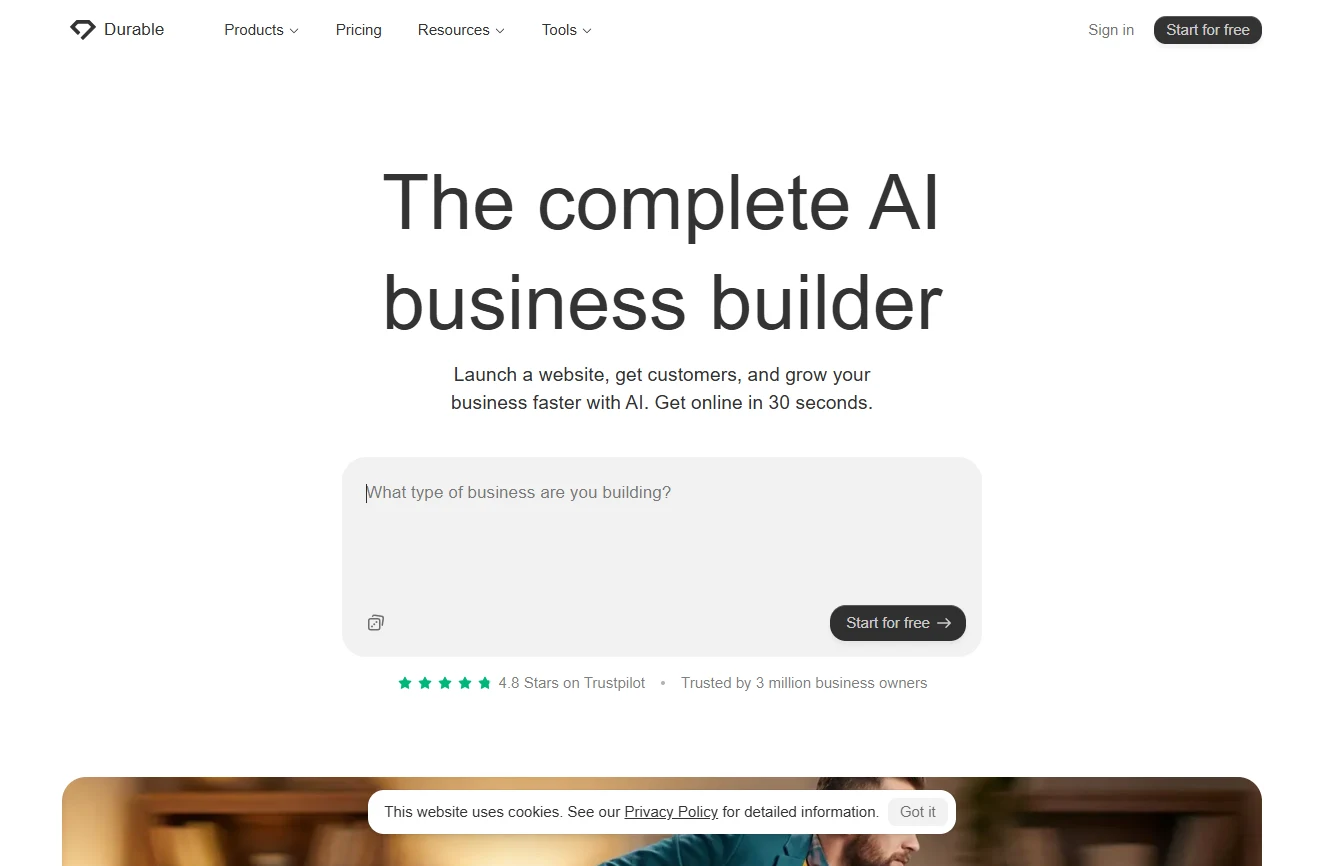The width and height of the screenshot is (1324, 866).
Task: Click the first green Trustpilot star
Action: pyautogui.click(x=405, y=683)
